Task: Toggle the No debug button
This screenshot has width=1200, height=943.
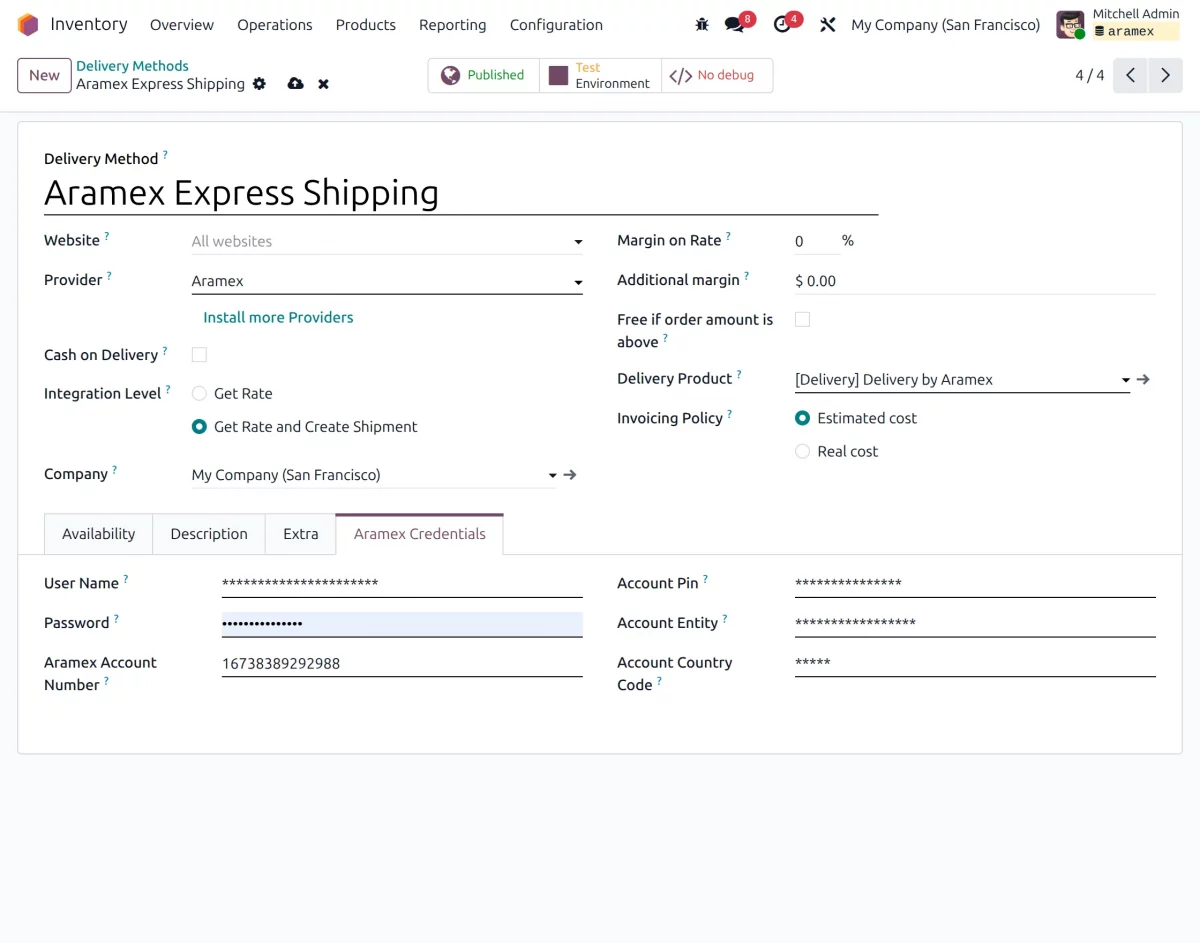Action: (717, 75)
